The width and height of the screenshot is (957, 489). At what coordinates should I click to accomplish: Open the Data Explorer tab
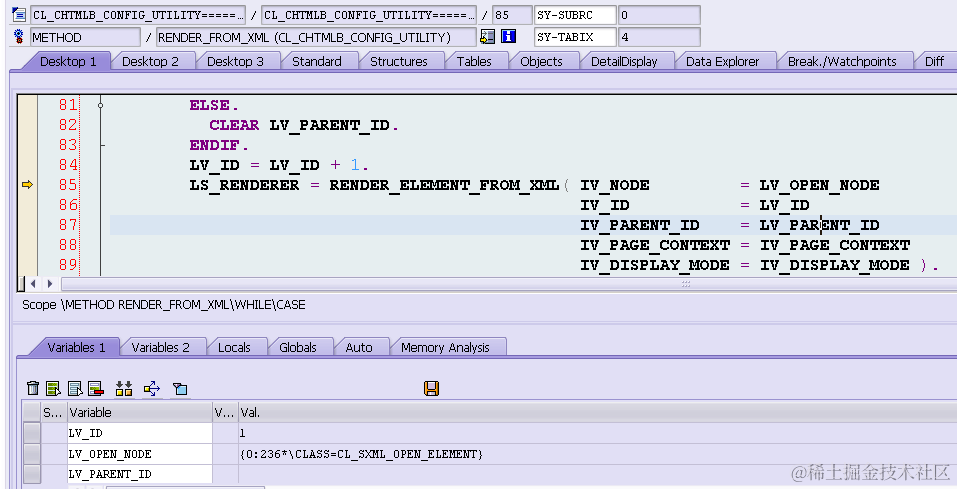[x=722, y=61]
